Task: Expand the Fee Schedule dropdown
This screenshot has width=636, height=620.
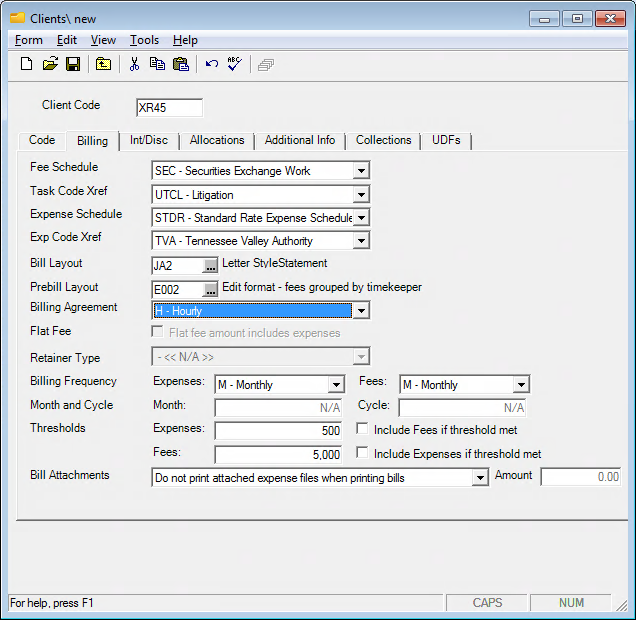Action: point(361,171)
